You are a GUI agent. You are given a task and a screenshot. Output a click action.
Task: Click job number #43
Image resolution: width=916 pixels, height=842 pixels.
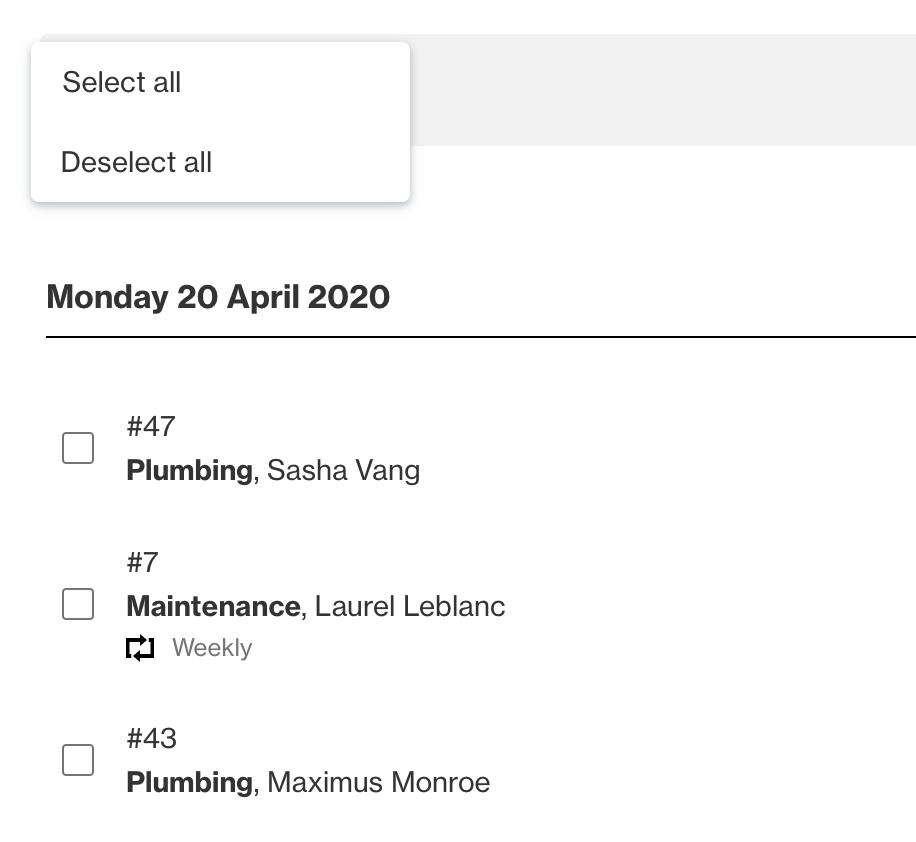coord(151,739)
